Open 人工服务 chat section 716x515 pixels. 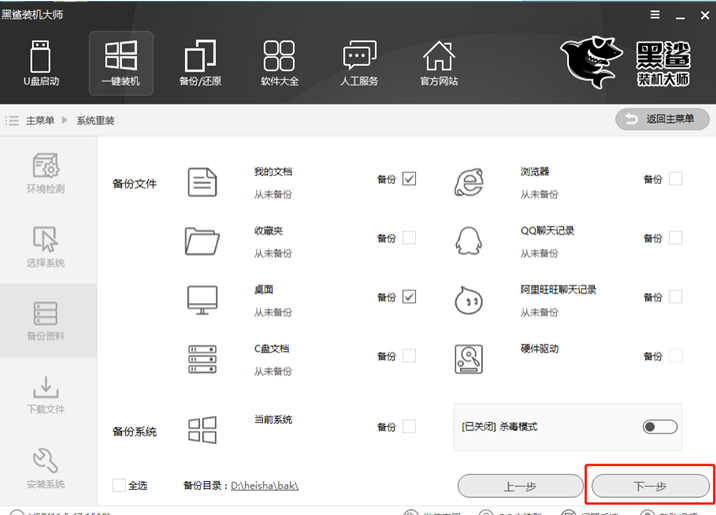[x=359, y=63]
